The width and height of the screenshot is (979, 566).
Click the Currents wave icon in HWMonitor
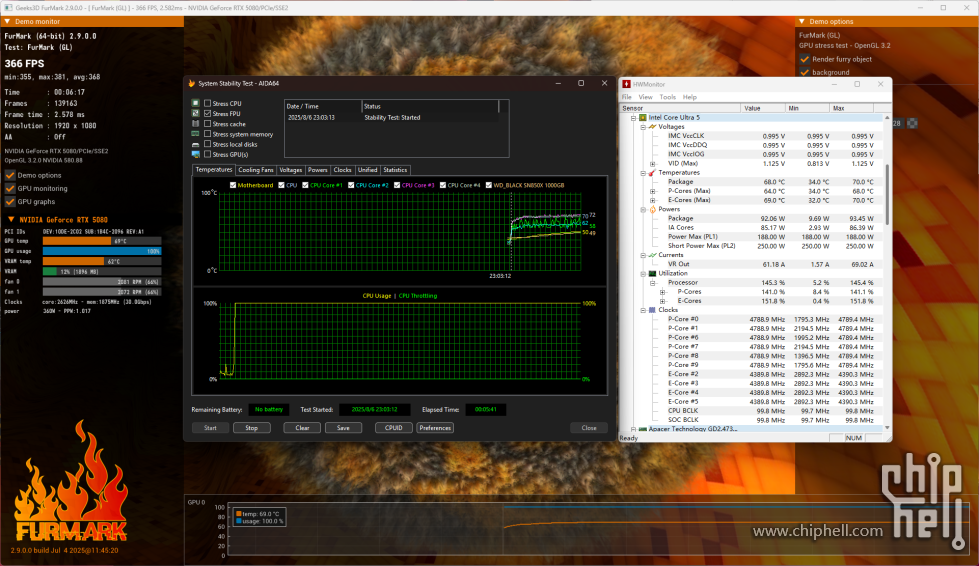[x=652, y=255]
